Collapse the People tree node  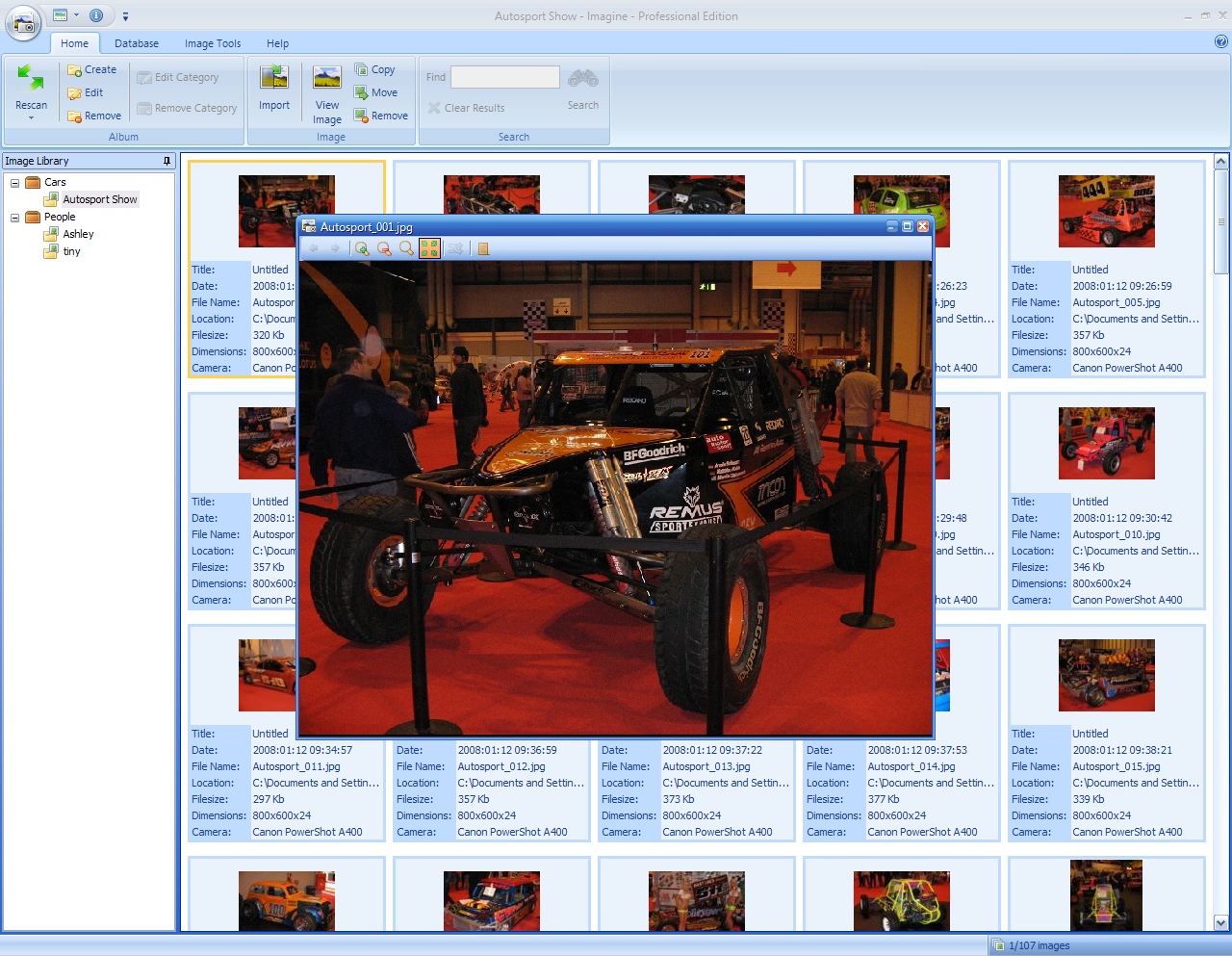point(14,217)
